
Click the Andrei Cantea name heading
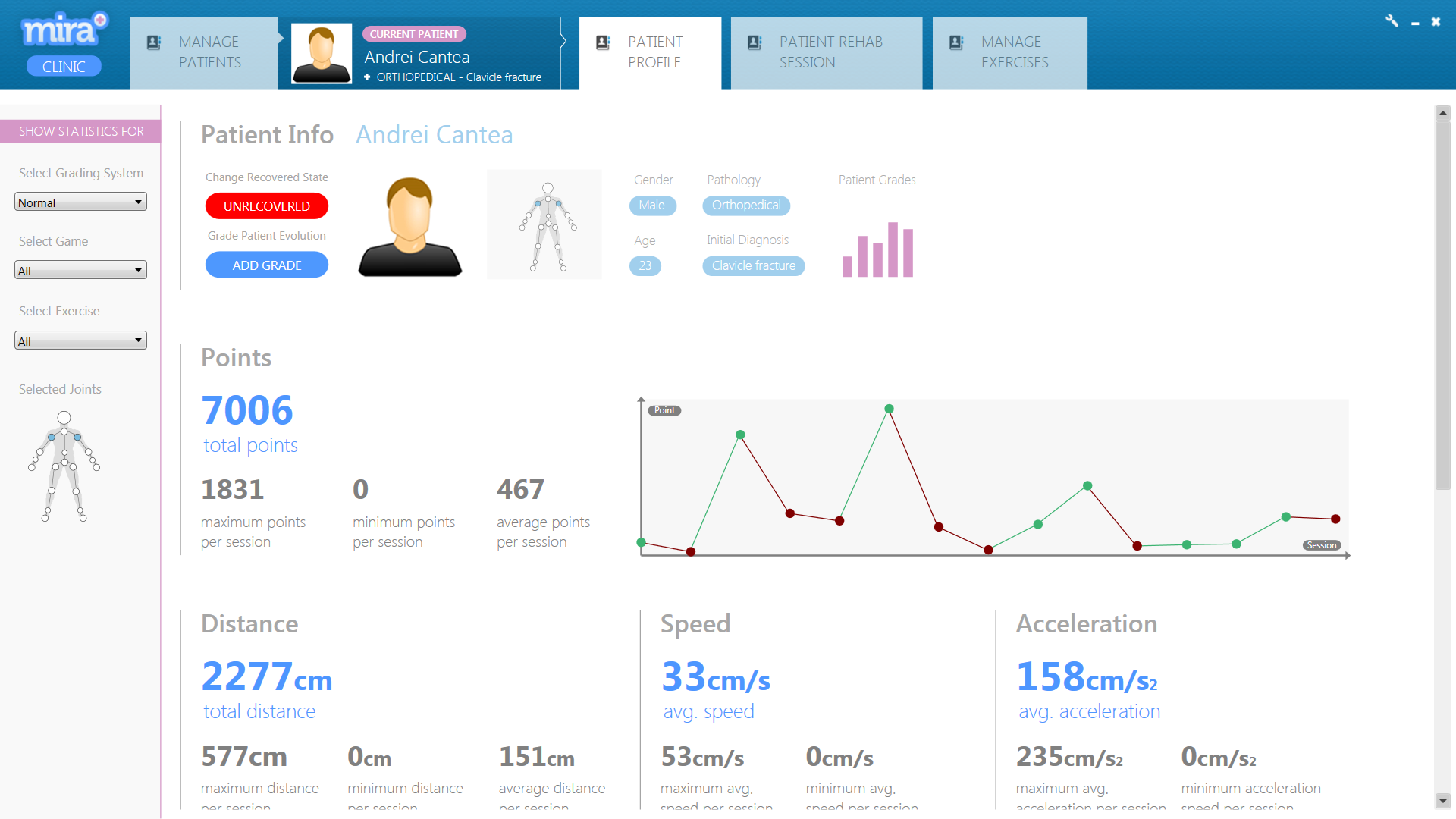point(435,135)
